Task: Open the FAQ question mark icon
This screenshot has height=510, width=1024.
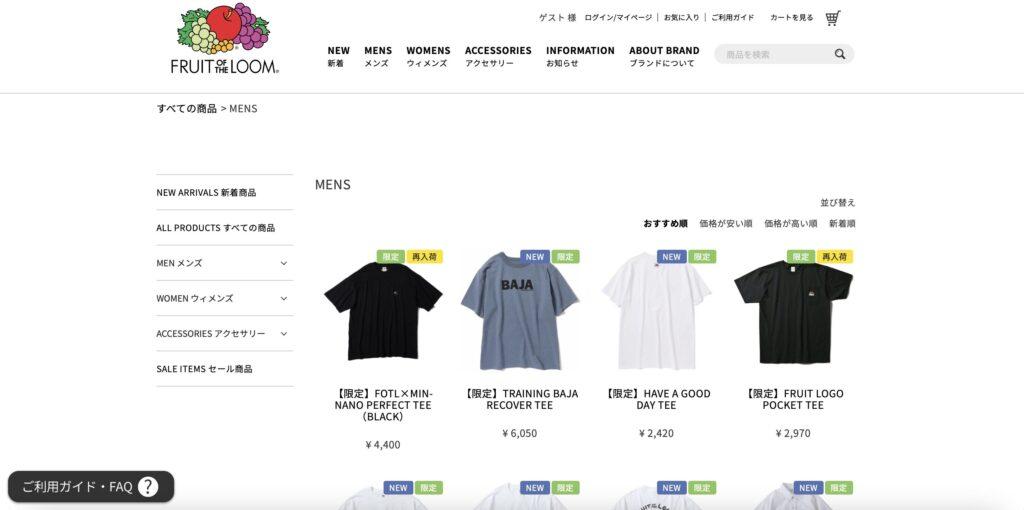Action: click(x=148, y=486)
